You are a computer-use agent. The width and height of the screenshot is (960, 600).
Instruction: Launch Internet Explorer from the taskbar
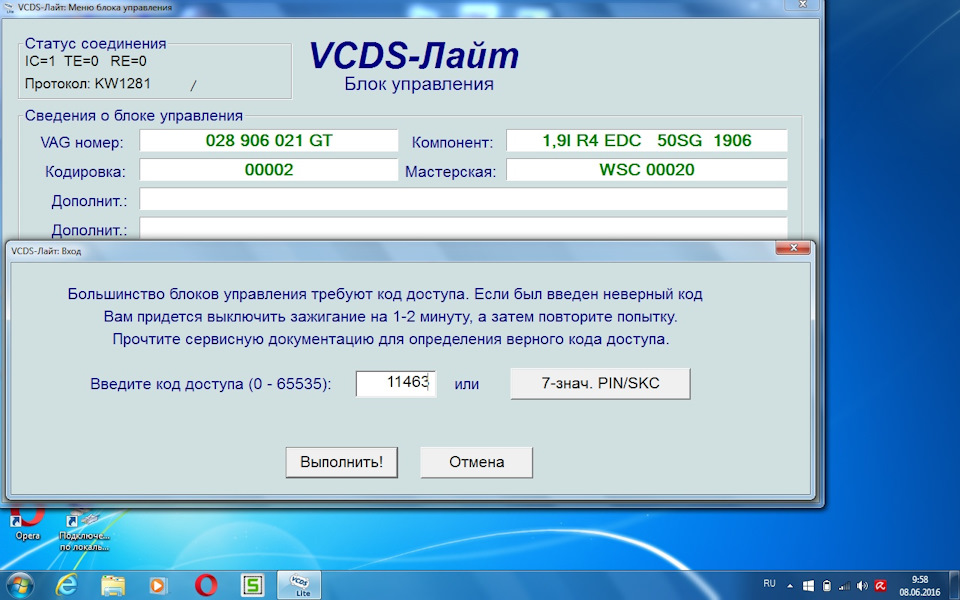66,585
